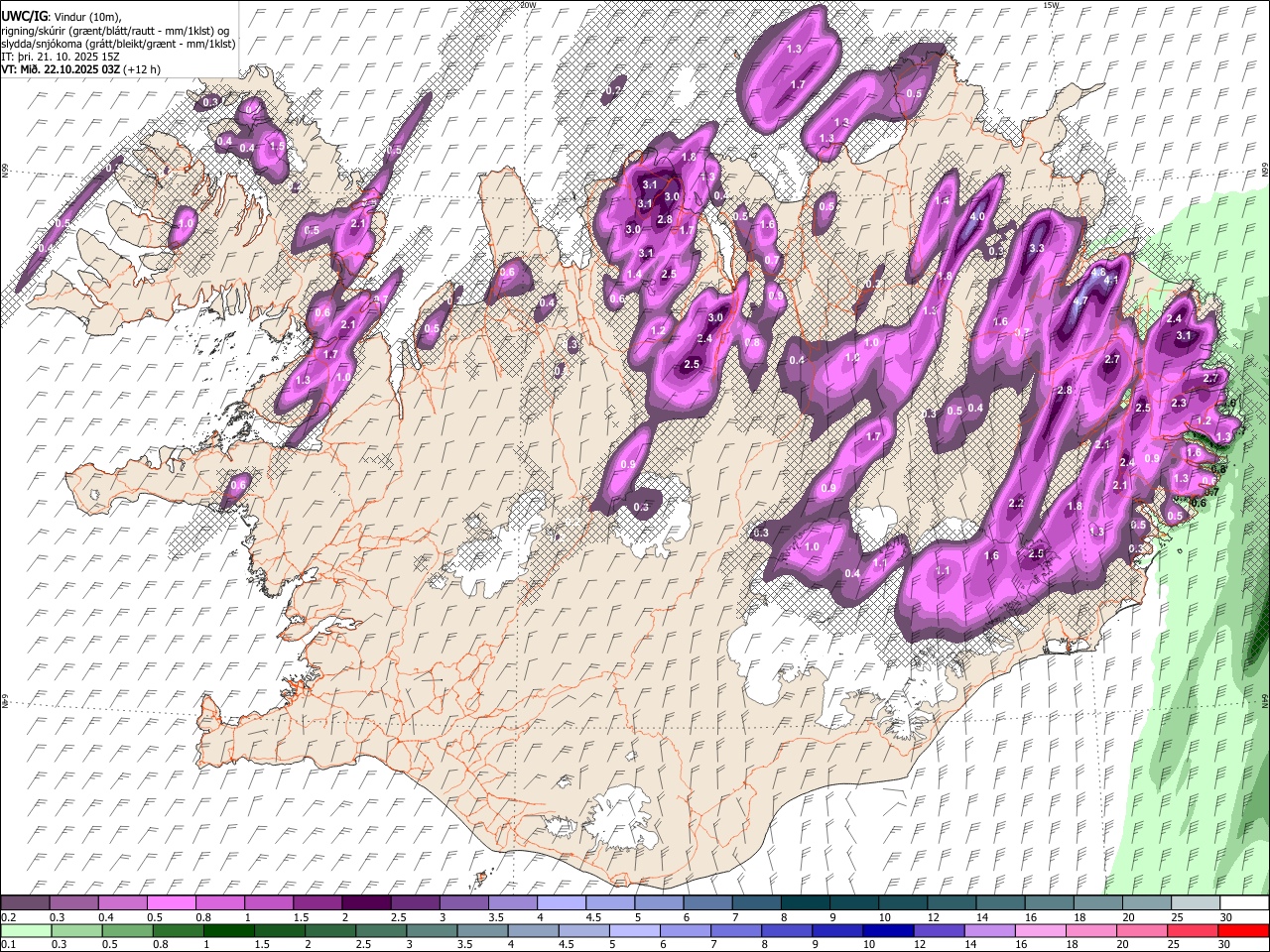Image resolution: width=1270 pixels, height=952 pixels.
Task: Click the "VT: Mið. 22.10.2025 03Z" valid time
Action: pyautogui.click(x=62, y=69)
